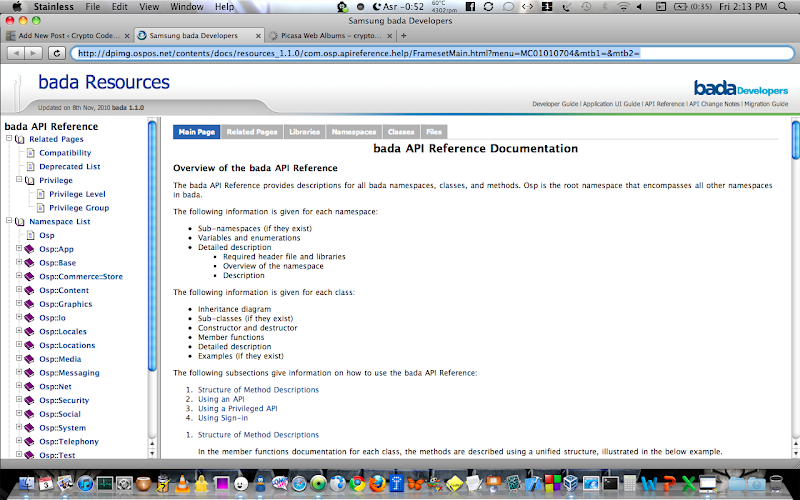Image resolution: width=800 pixels, height=500 pixels.
Task: Open the Finder icon in the Dock
Action: (x=27, y=483)
